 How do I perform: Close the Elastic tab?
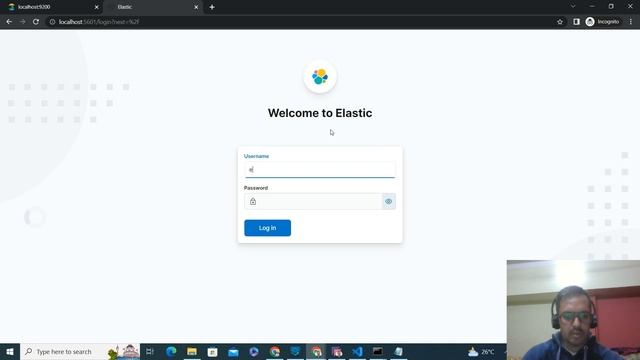point(196,7)
